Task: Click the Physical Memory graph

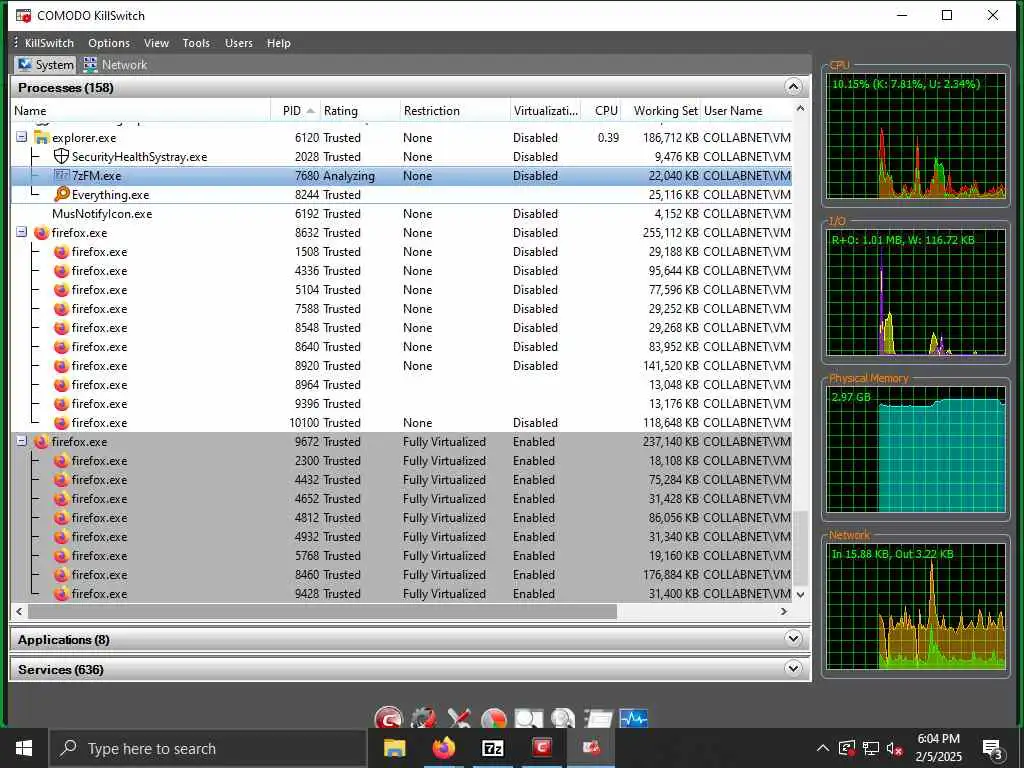Action: 916,449
